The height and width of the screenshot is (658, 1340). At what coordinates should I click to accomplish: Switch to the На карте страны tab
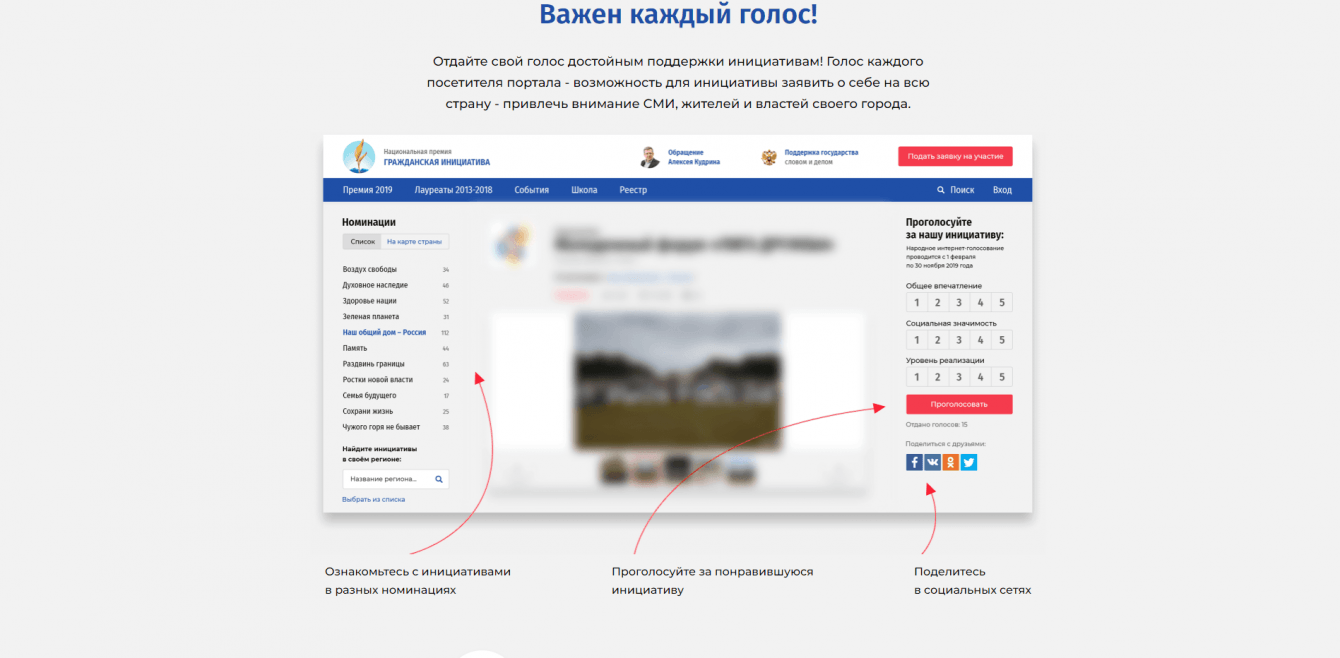click(x=415, y=241)
